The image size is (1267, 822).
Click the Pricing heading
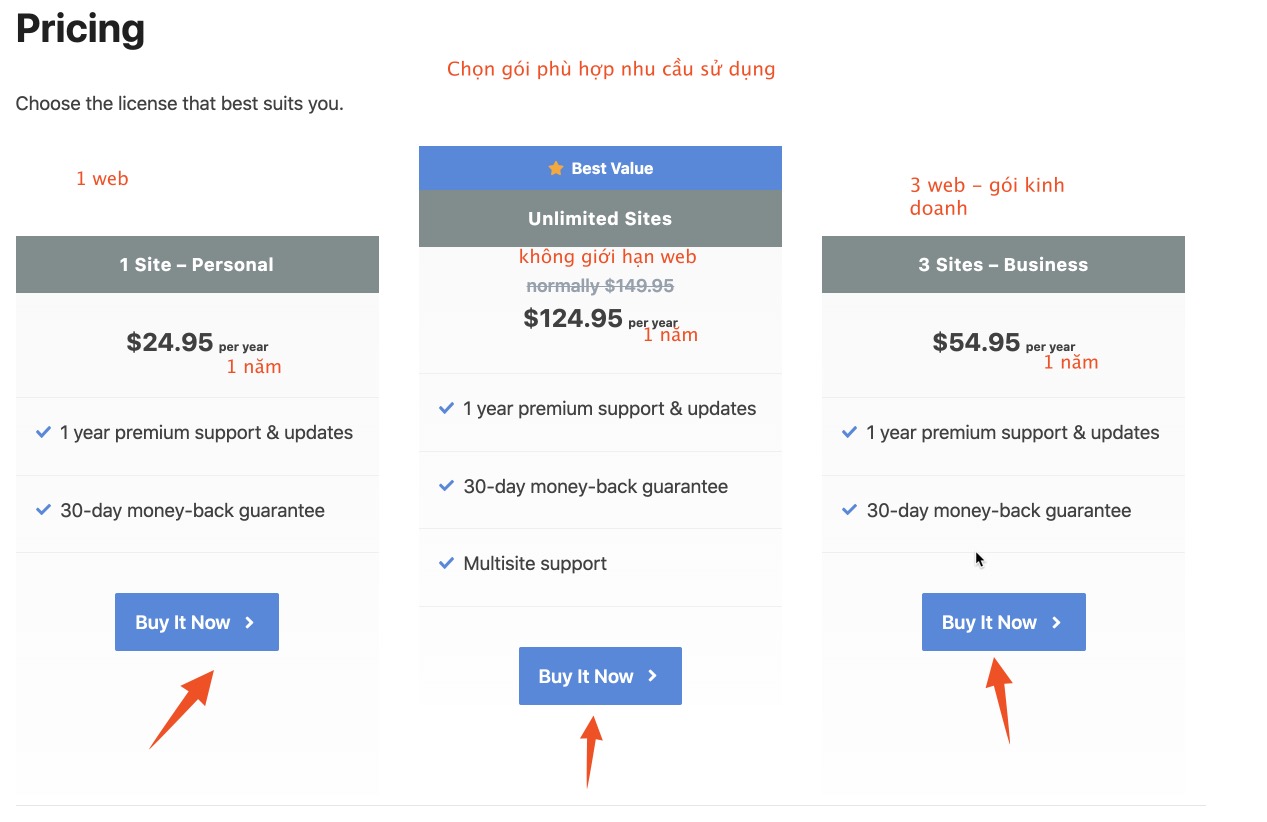pyautogui.click(x=80, y=28)
